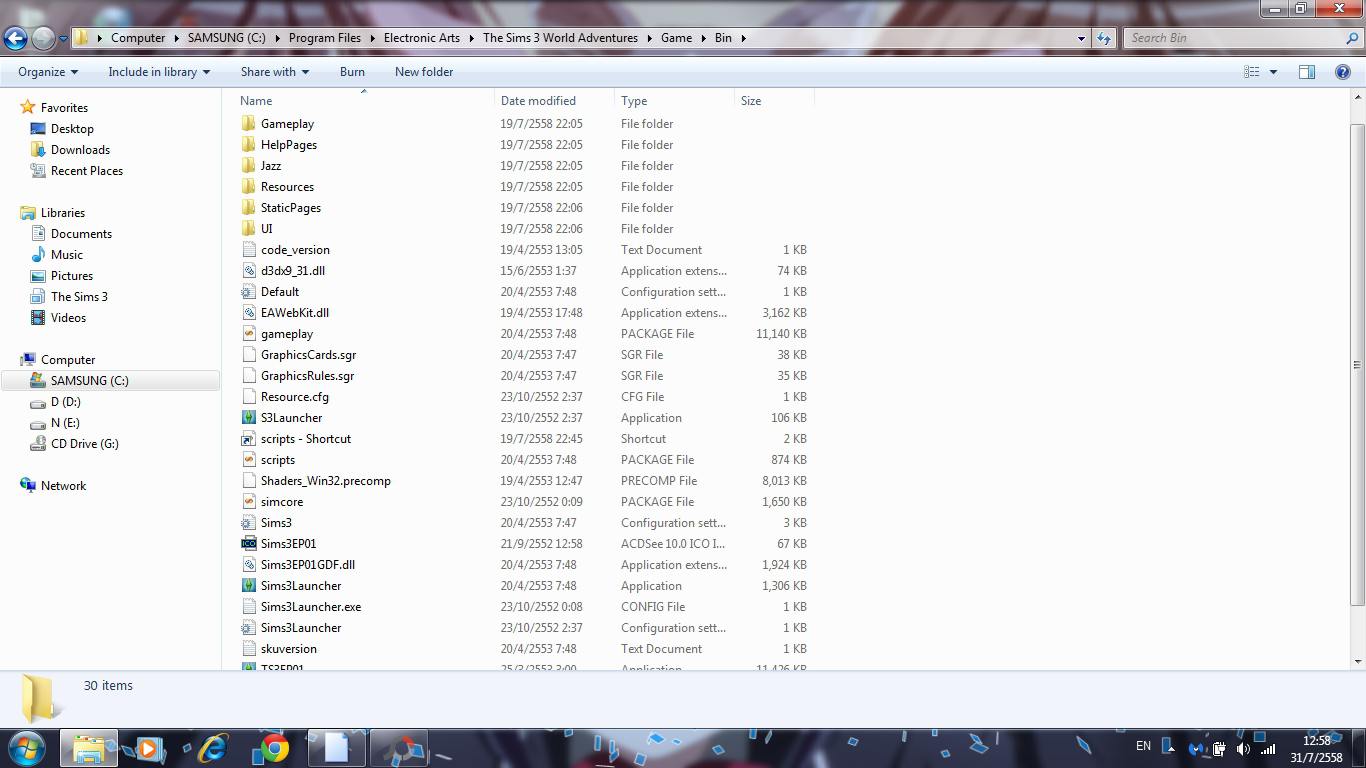1366x768 pixels.
Task: Open Internet Explorer from the taskbar
Action: 212,748
